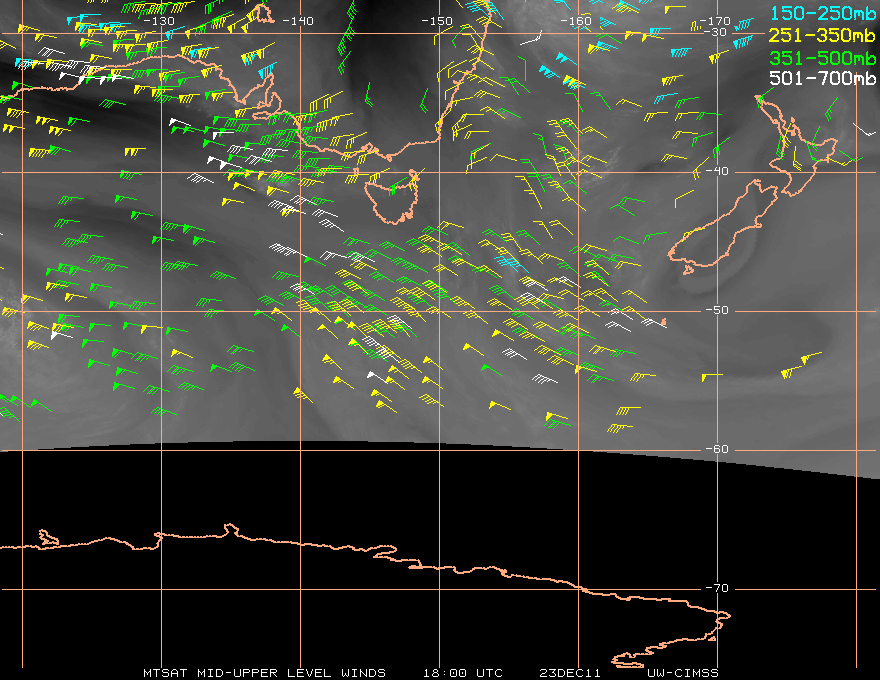Click the -50 latitude label
Image resolution: width=880 pixels, height=680 pixels.
pos(717,310)
